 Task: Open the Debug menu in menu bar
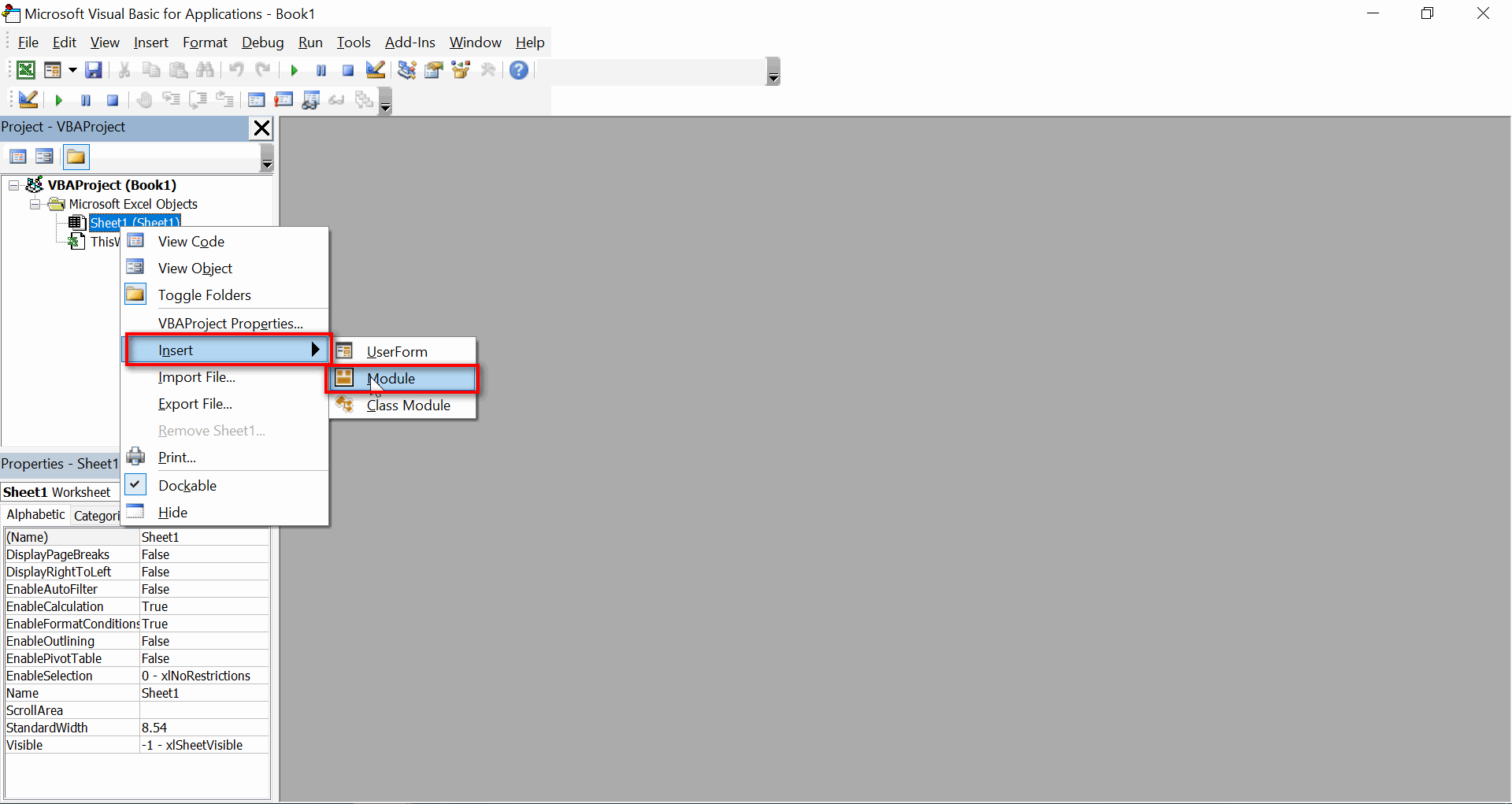coord(262,43)
